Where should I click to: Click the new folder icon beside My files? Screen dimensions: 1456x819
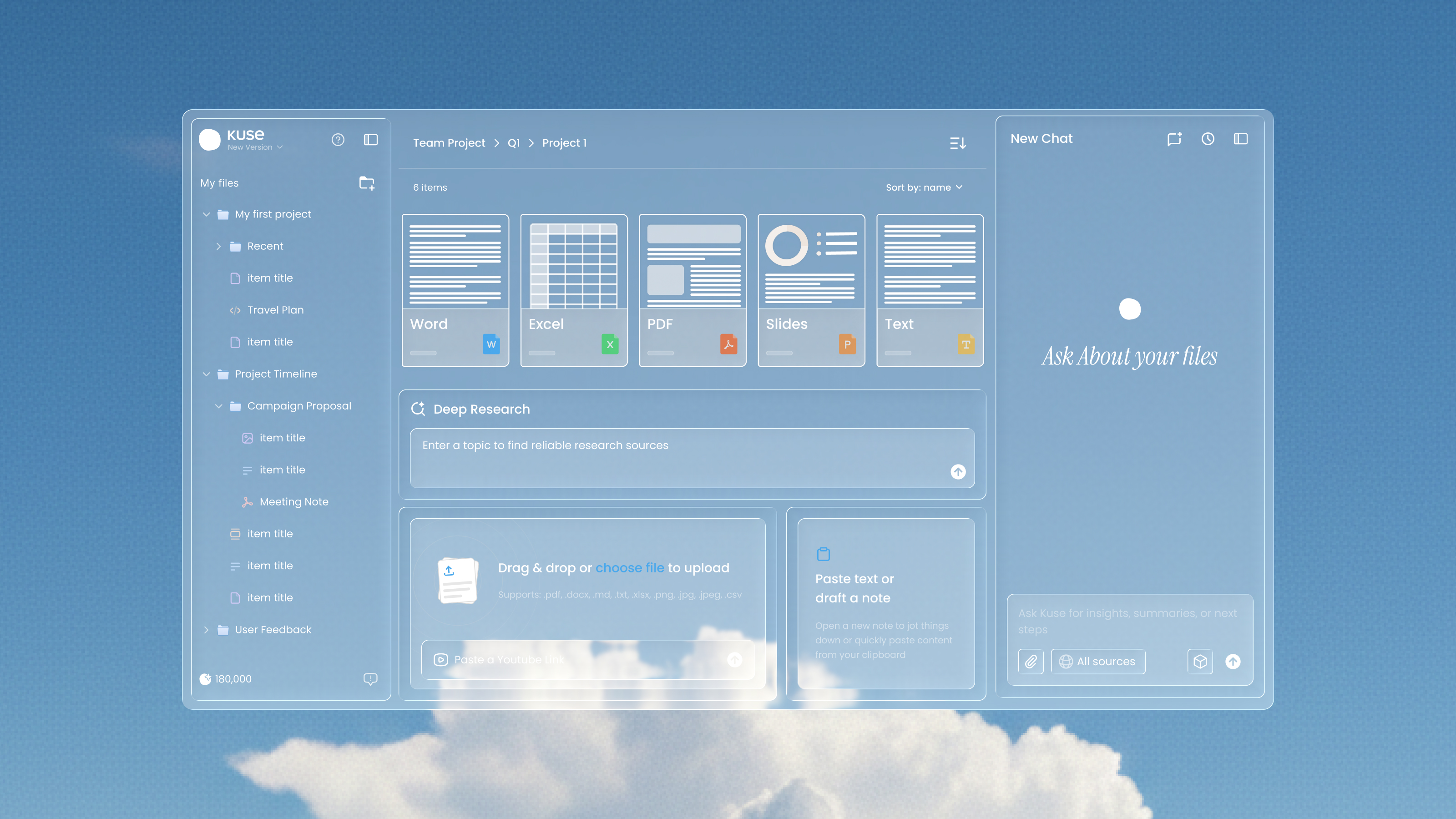coord(367,183)
